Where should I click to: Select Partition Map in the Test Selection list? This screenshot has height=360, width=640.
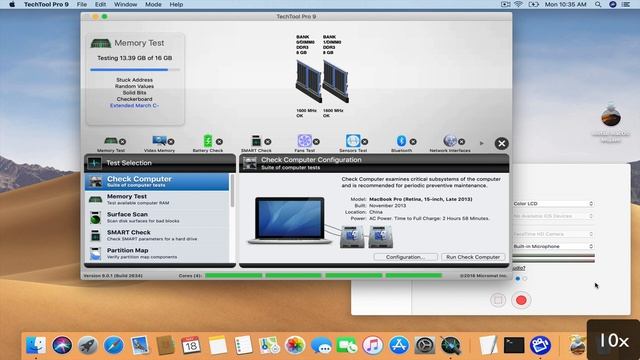click(x=157, y=253)
